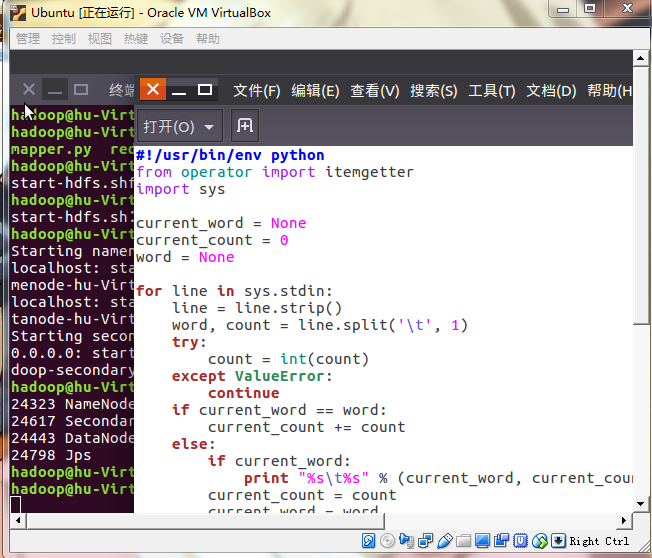Viewport: 652px width, 558px height.
Task: Open the VirtualBox 视图 menu
Action: coord(100,39)
